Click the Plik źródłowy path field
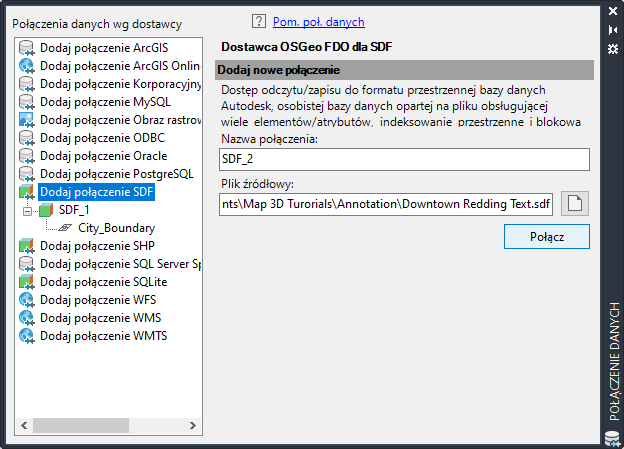Screen dimensions: 624x449 (386, 205)
